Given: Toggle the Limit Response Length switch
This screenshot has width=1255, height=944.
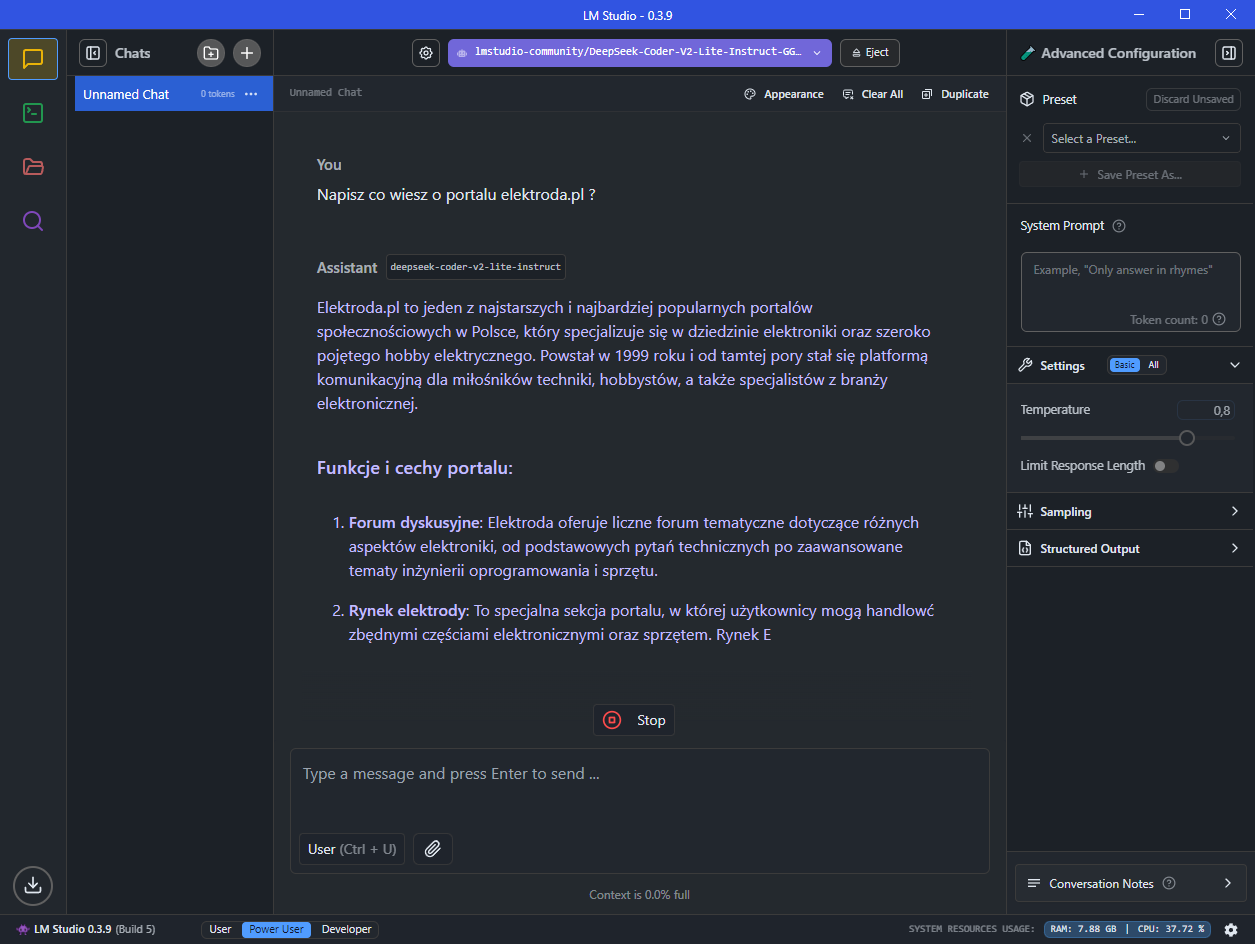Looking at the screenshot, I should 1166,466.
